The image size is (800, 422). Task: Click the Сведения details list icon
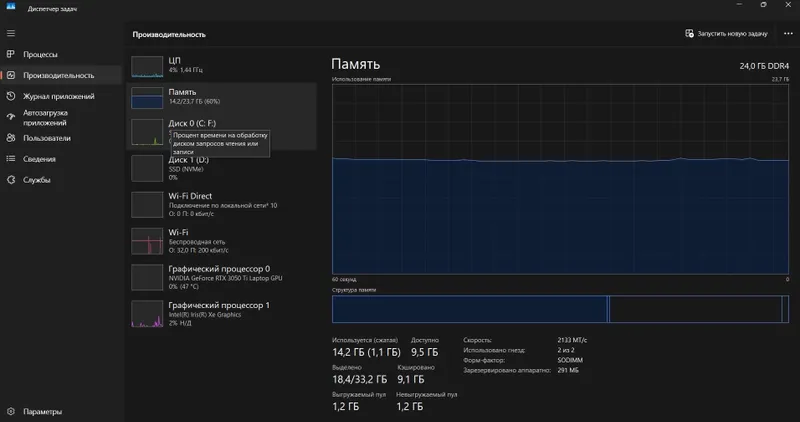coord(11,159)
